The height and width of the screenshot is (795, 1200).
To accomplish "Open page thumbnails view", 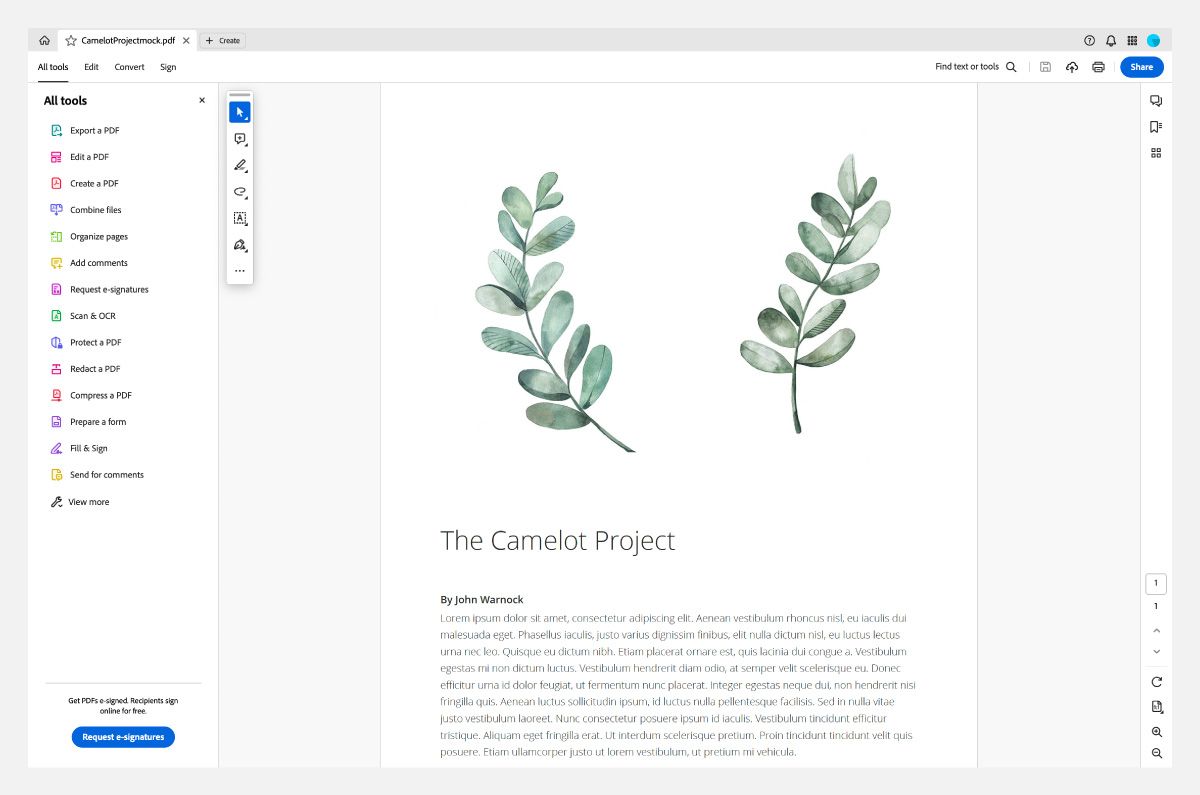I will tap(1156, 152).
